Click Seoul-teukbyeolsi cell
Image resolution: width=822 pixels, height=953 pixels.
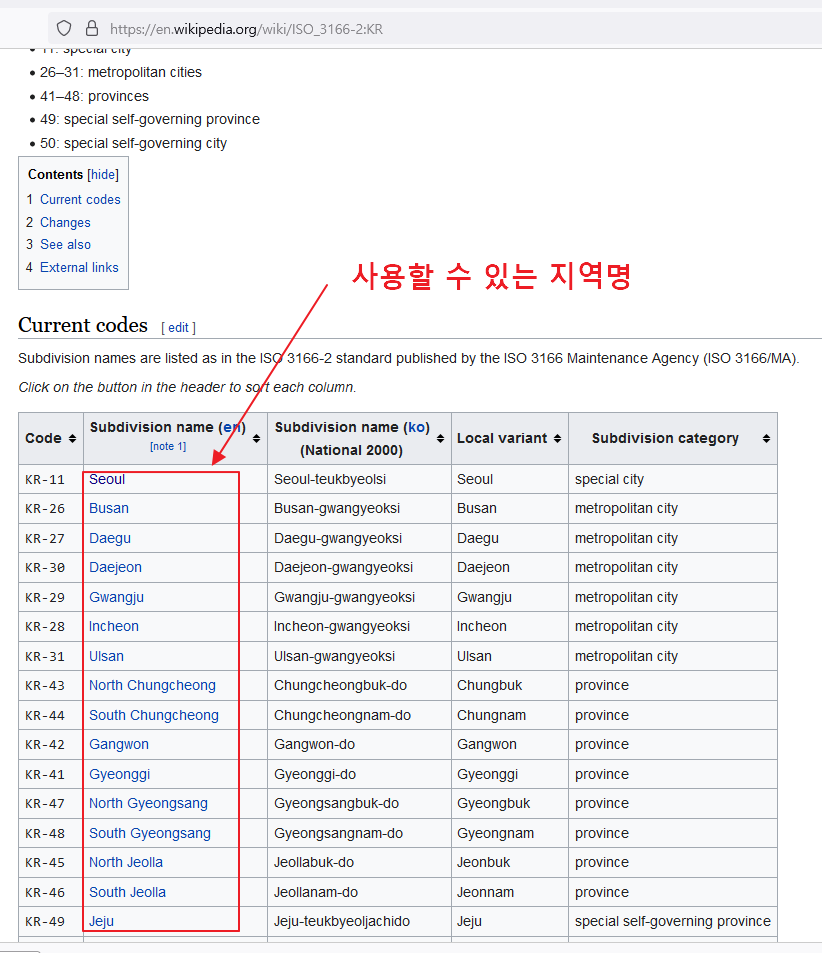tap(359, 479)
